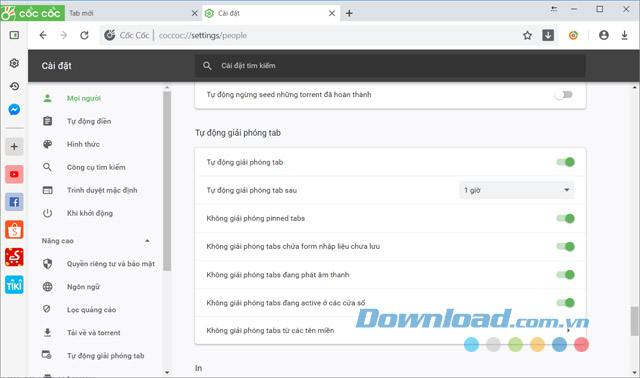Click scroll up arrow of main page
Viewport: 640px width, 378px height.
click(x=634, y=87)
